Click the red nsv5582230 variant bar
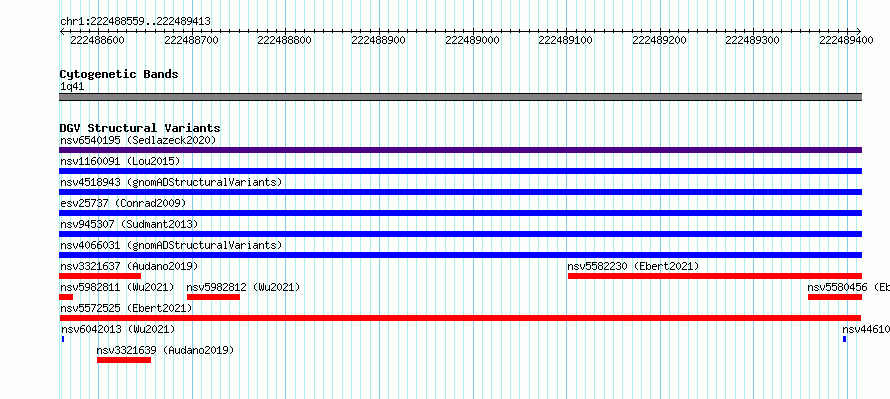890x399 pixels. [x=715, y=276]
